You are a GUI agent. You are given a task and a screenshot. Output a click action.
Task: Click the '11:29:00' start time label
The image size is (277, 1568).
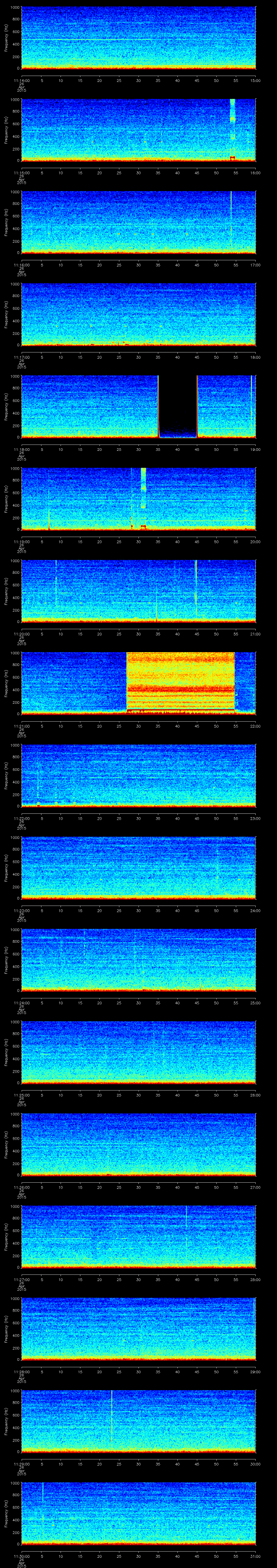click(x=21, y=1464)
